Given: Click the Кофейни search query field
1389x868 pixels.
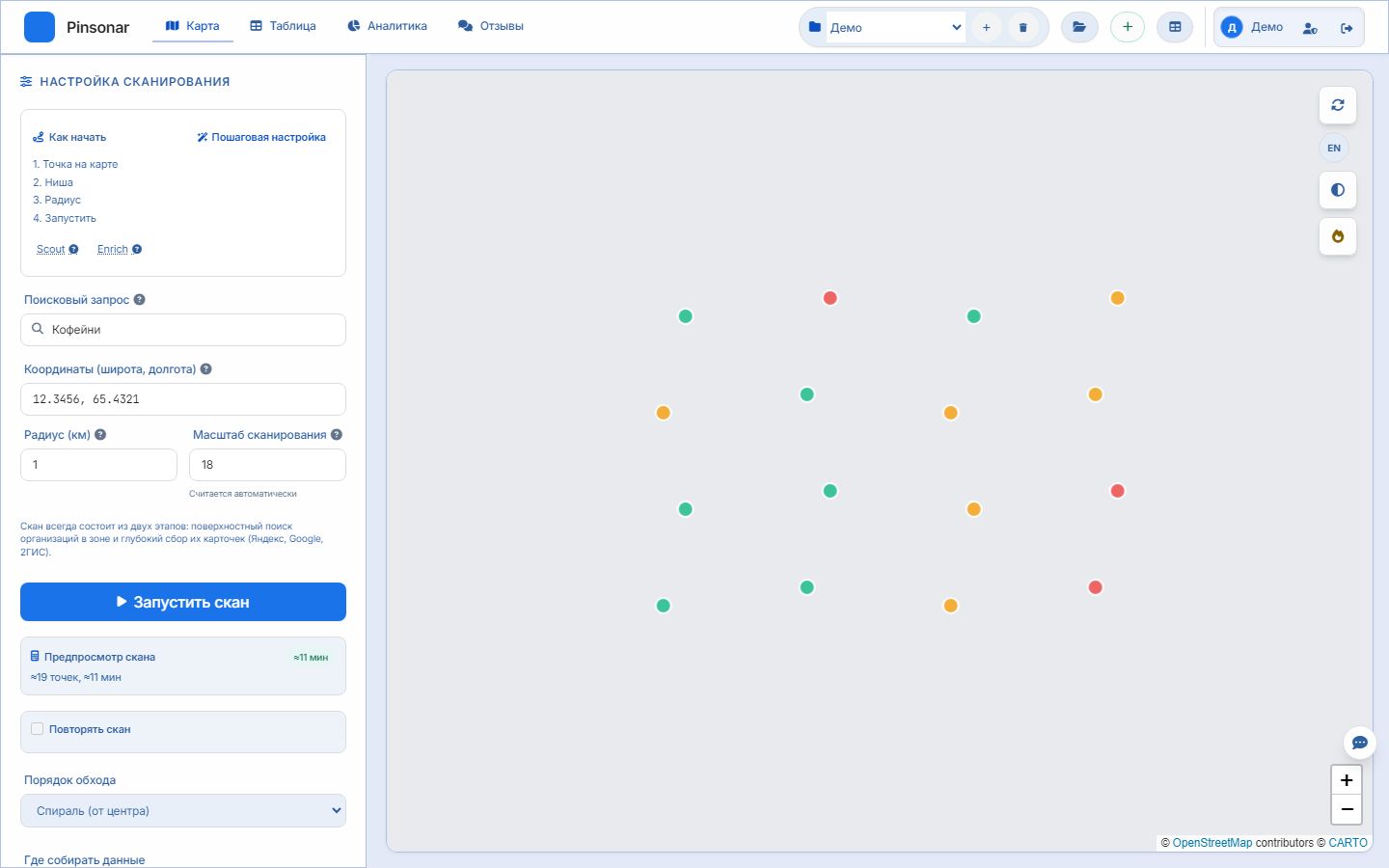Looking at the screenshot, I should pyautogui.click(x=183, y=330).
